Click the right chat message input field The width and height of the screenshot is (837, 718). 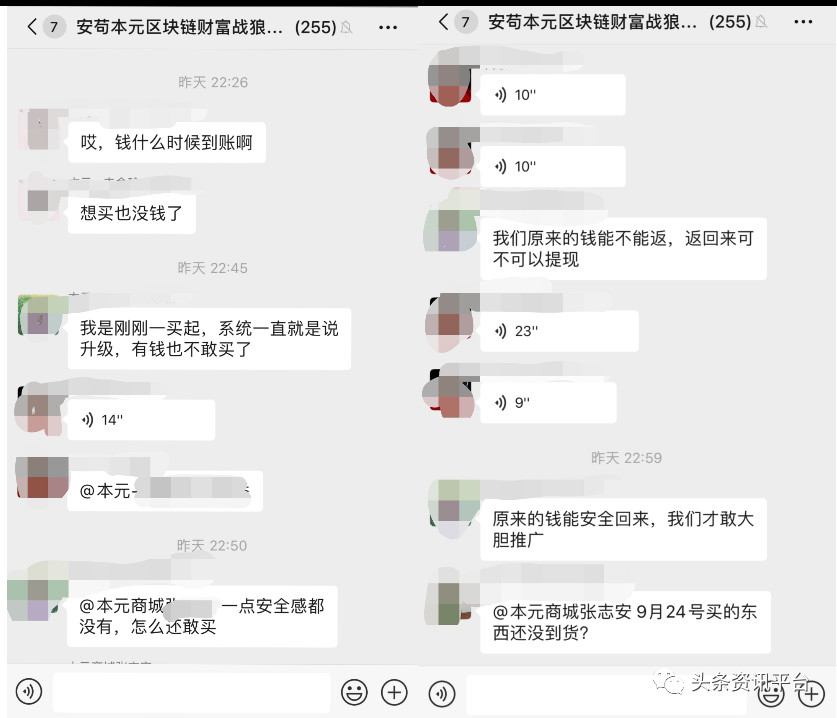[606, 695]
